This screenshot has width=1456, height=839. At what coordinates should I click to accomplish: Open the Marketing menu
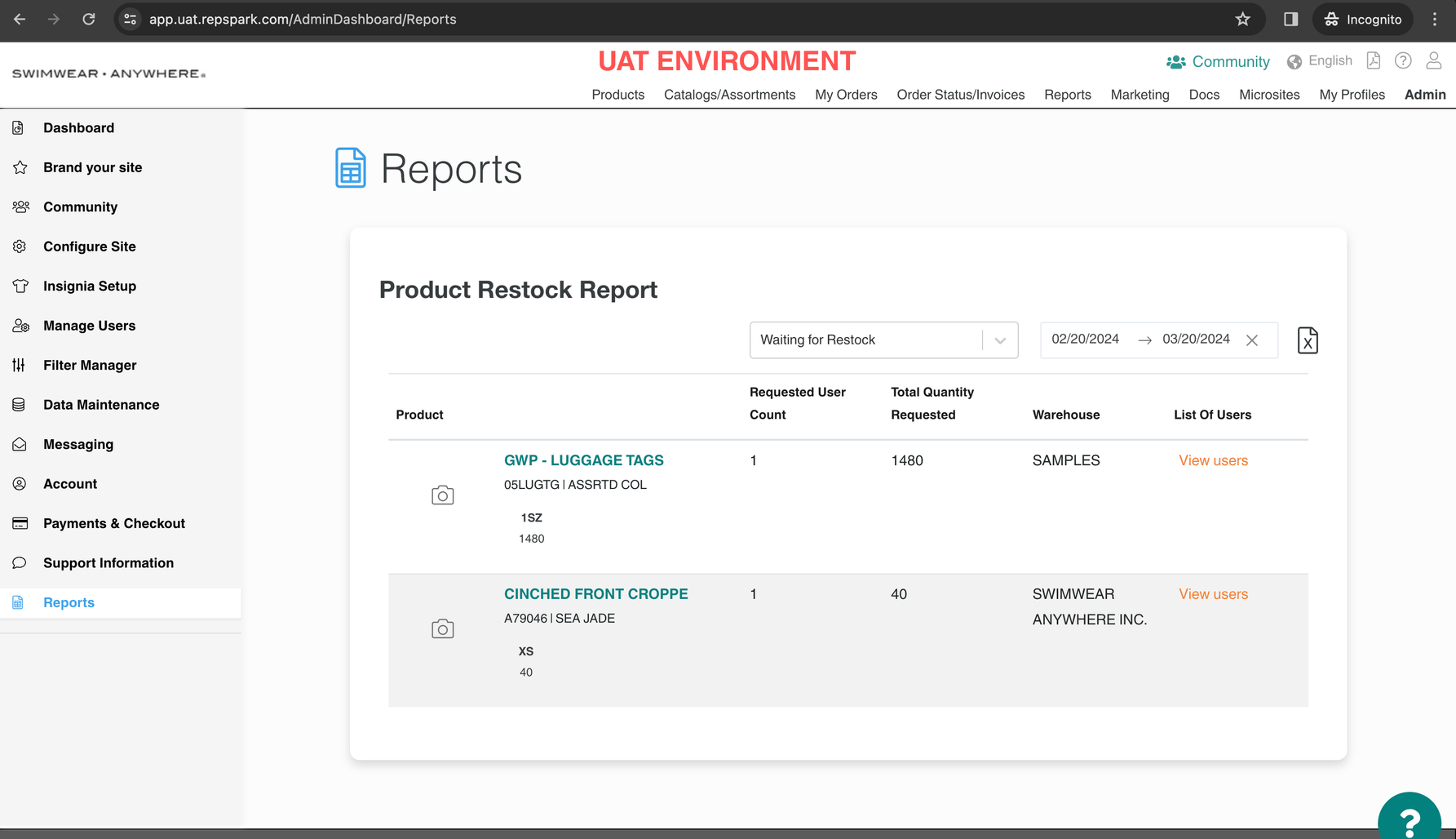click(1140, 95)
